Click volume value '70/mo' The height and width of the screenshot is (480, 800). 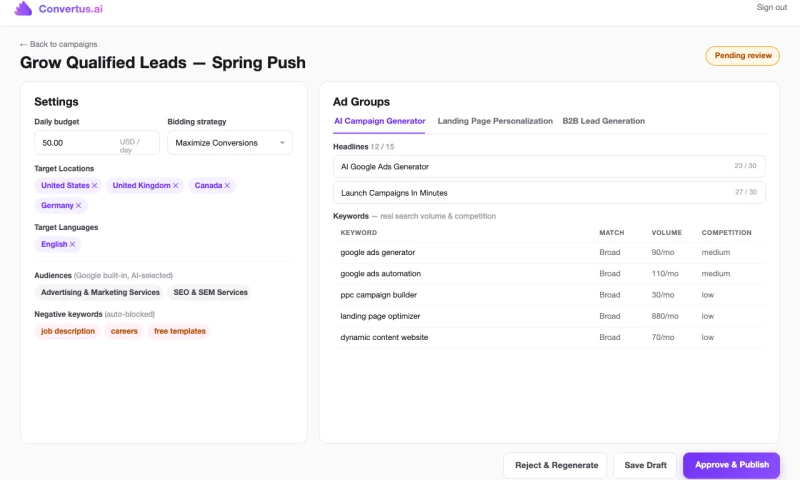click(663, 338)
